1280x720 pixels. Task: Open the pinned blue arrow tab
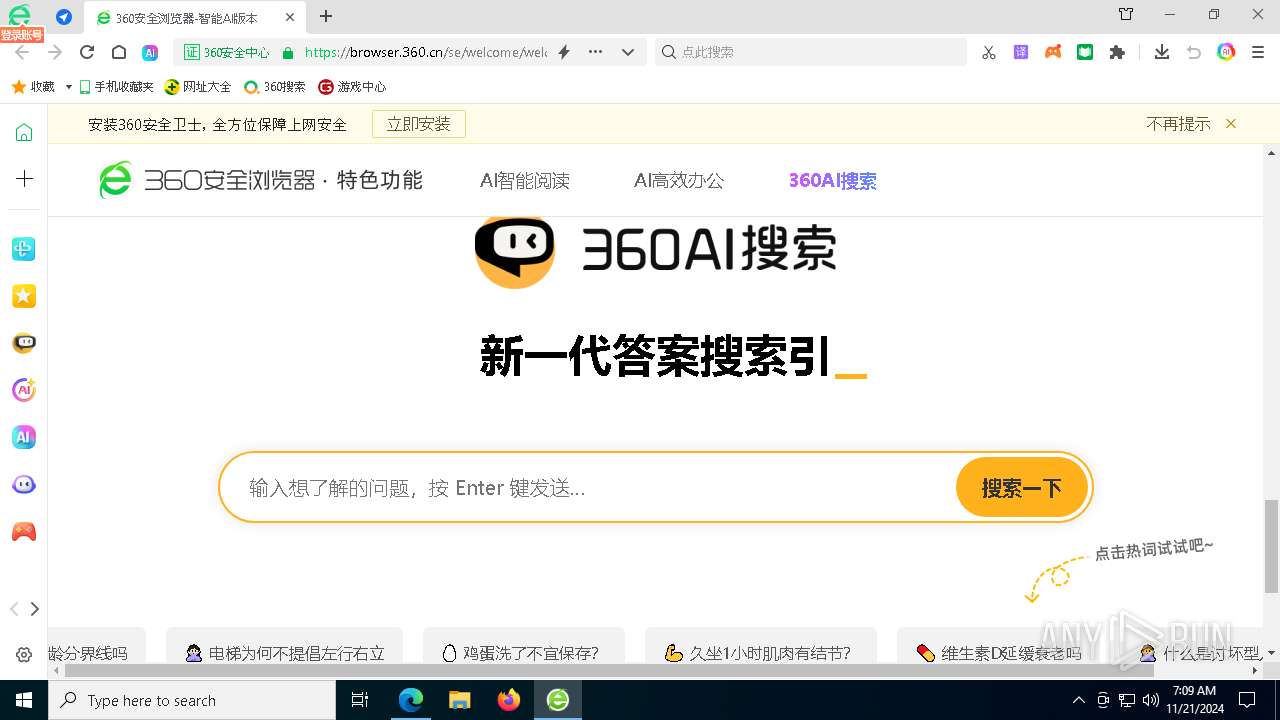(x=64, y=17)
